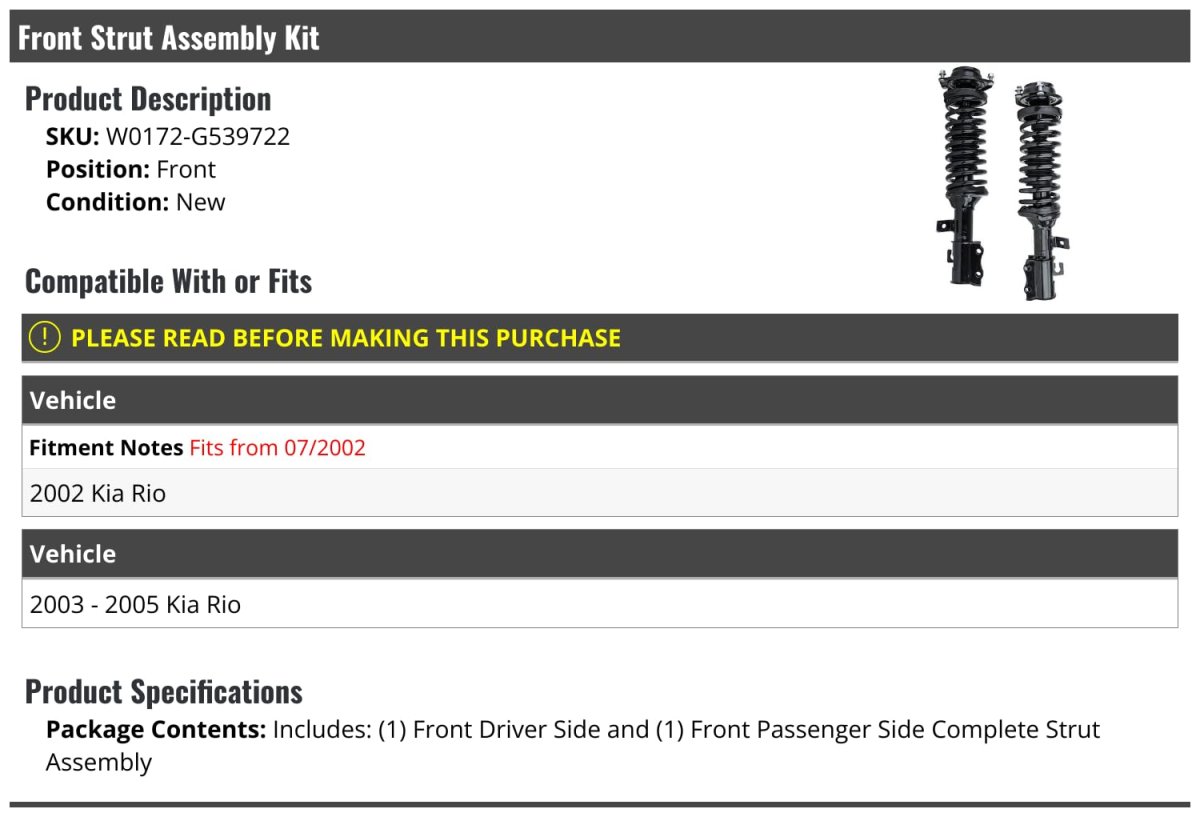This screenshot has width=1200, height=817.
Task: Click the strut assembly product image
Action: click(1003, 183)
